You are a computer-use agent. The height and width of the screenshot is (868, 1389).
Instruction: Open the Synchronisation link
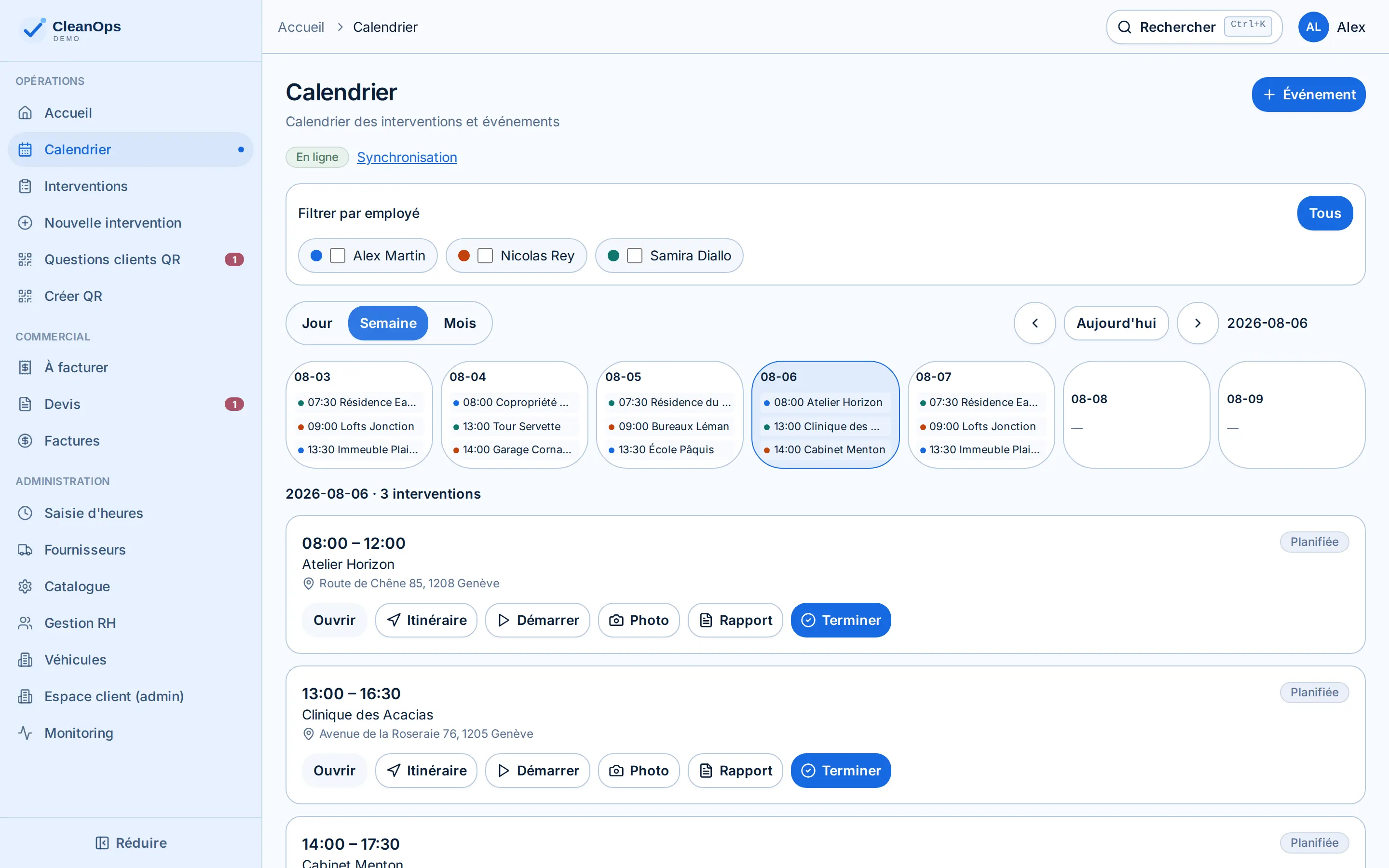pos(407,157)
